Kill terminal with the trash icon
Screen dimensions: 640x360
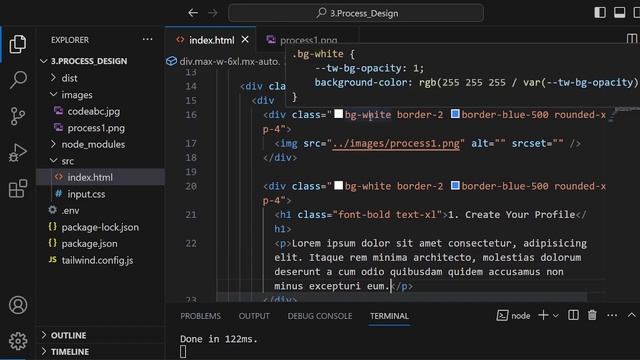click(x=592, y=315)
